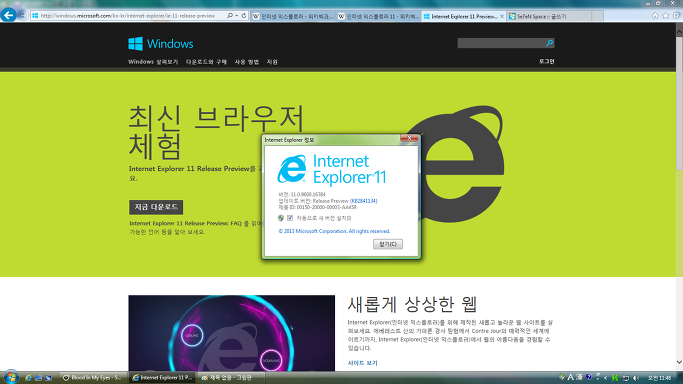Open the network tray icon
The image size is (683, 384).
pyautogui.click(x=626, y=378)
